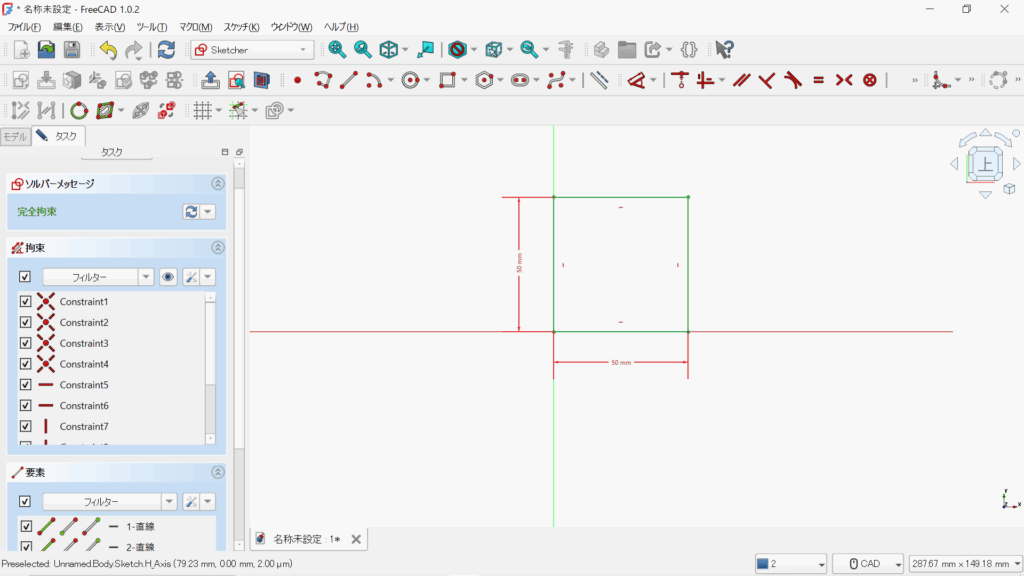The height and width of the screenshot is (576, 1024).
Task: Click the constraints フィルター button
Action: 97,277
